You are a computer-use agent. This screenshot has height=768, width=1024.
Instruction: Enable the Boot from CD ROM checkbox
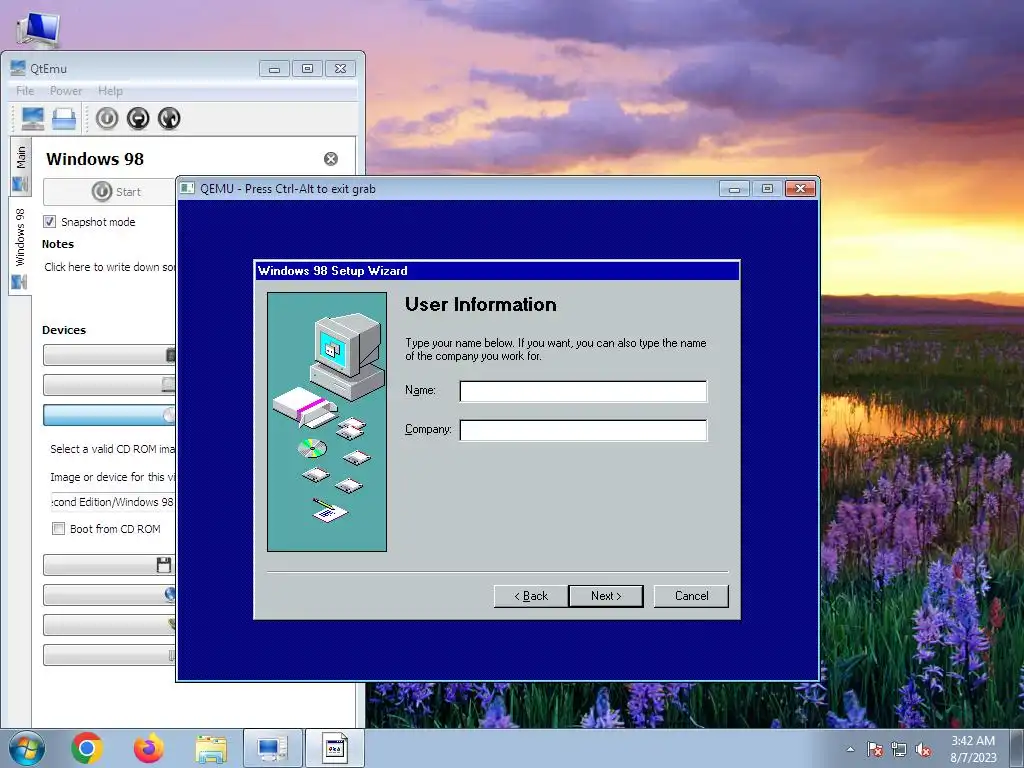(58, 528)
